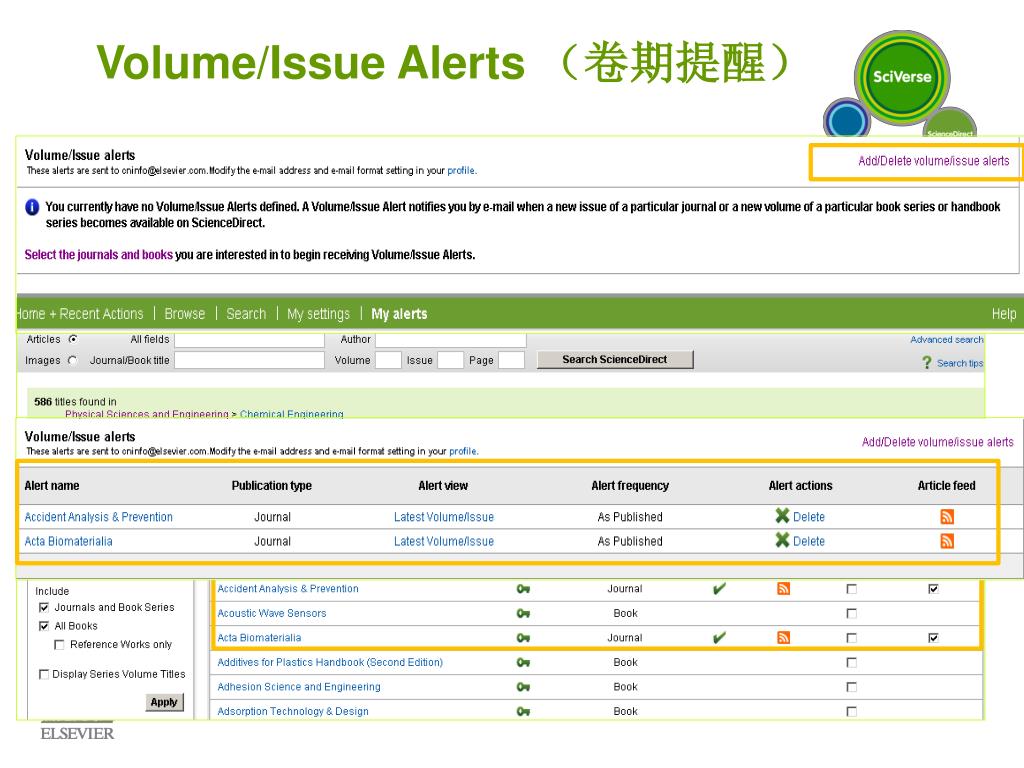The image size is (1024, 768).
Task: Click key icon next to Acoustic Wave Sensors
Action: [523, 613]
